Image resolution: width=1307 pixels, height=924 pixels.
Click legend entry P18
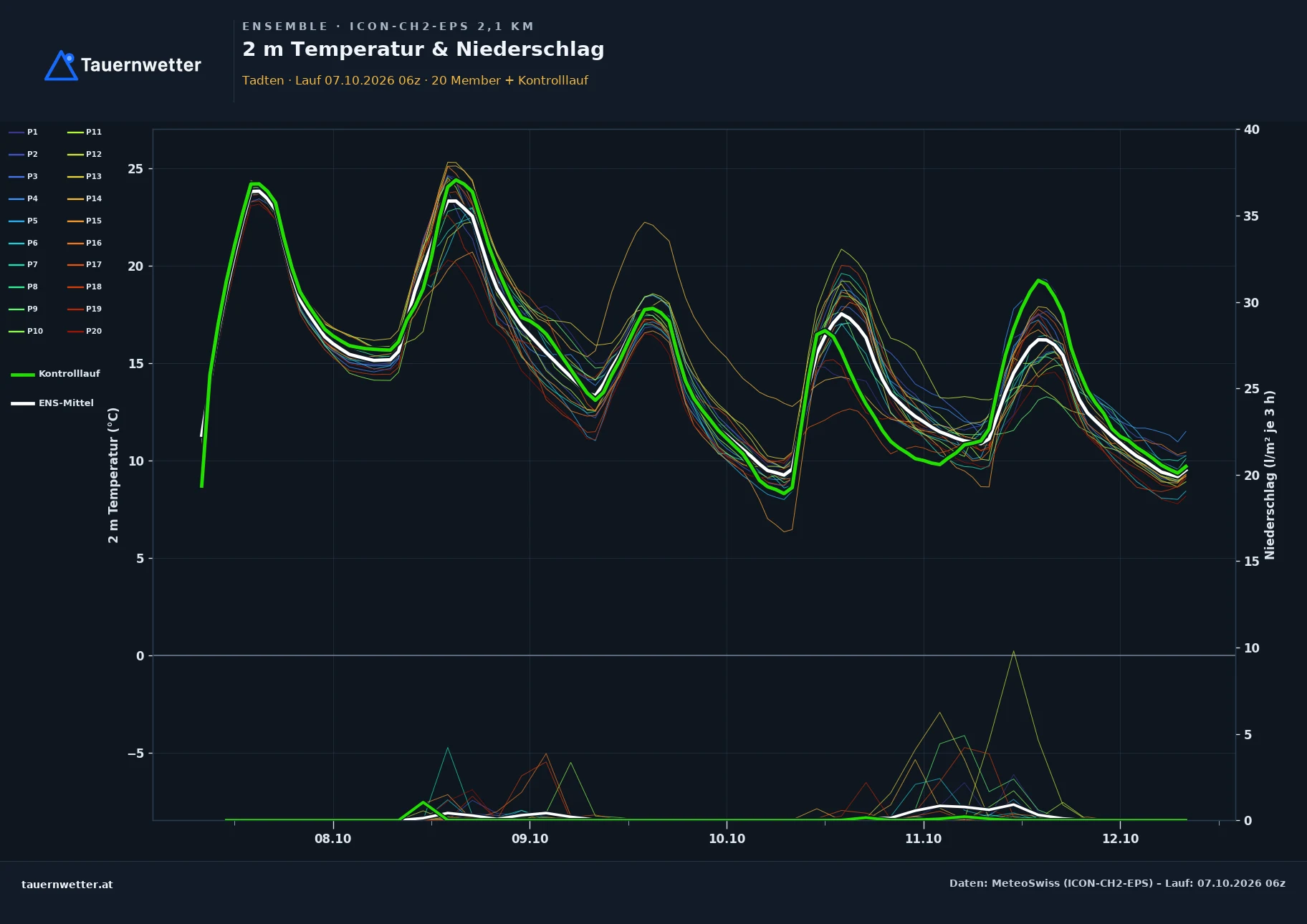[85, 287]
